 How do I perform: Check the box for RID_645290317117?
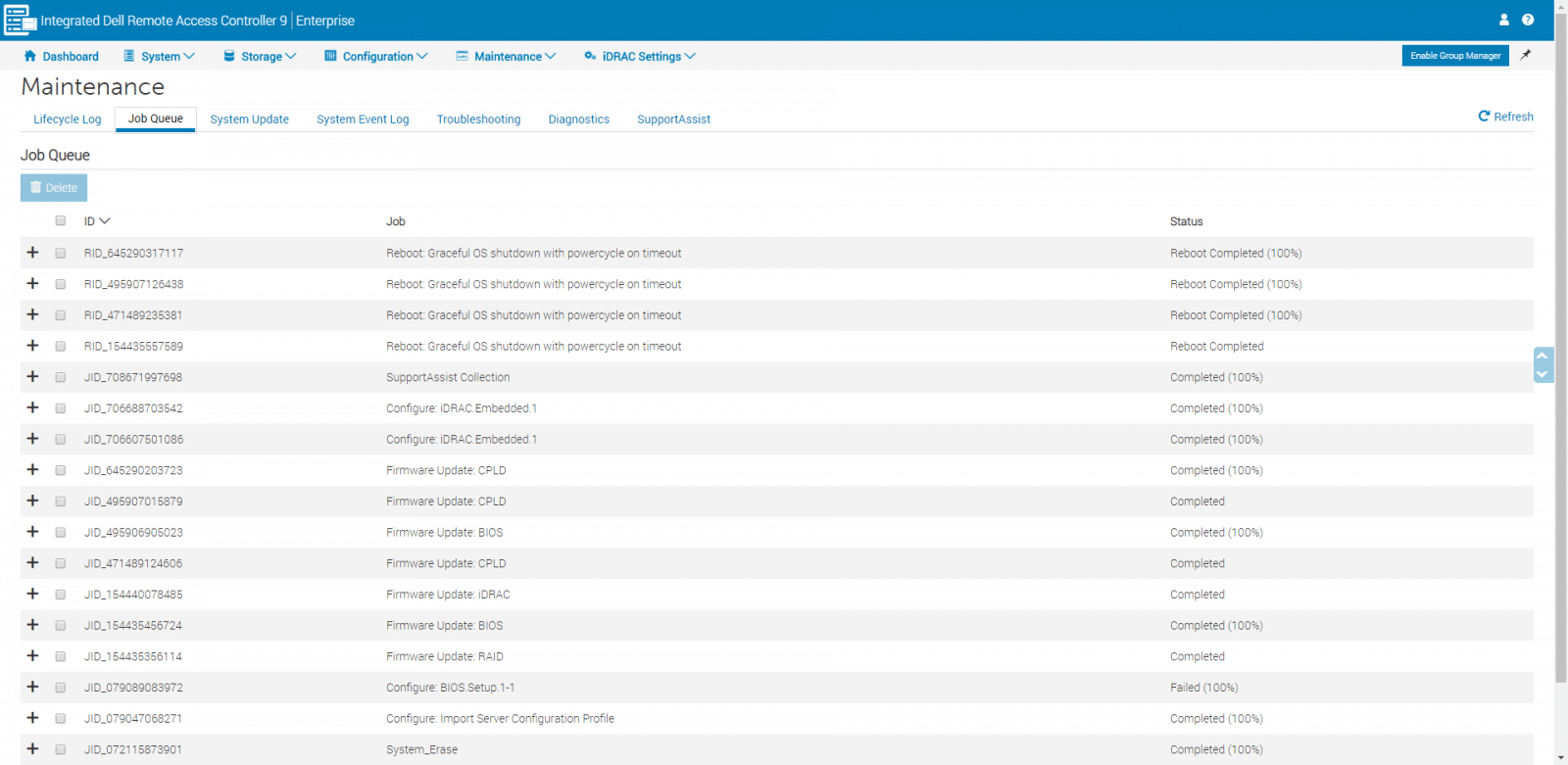pos(61,253)
